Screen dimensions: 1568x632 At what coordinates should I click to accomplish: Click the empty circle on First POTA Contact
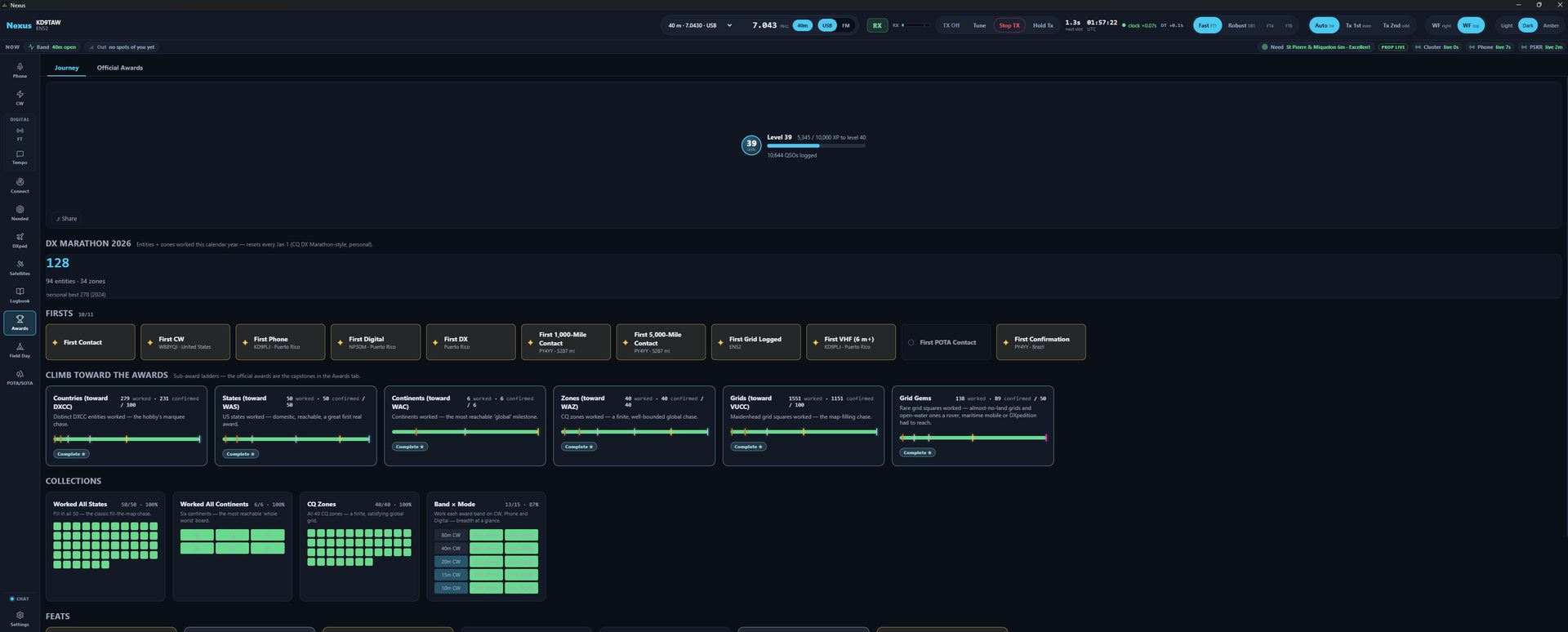911,342
